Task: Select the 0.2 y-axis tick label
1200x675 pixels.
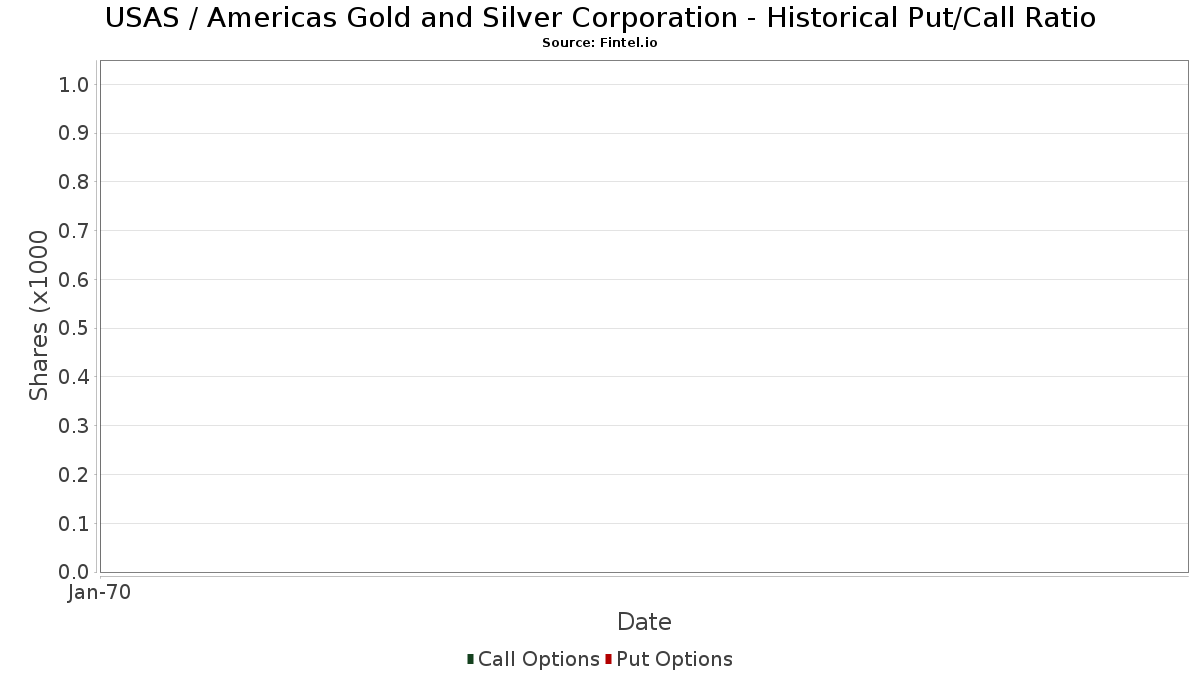Action: [74, 475]
